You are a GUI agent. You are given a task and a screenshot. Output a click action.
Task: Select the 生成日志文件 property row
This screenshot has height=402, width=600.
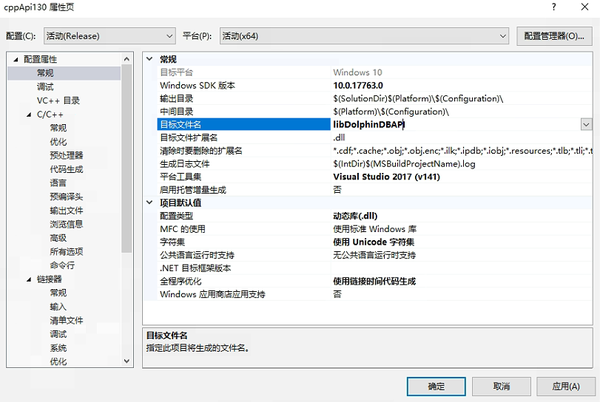point(374,164)
